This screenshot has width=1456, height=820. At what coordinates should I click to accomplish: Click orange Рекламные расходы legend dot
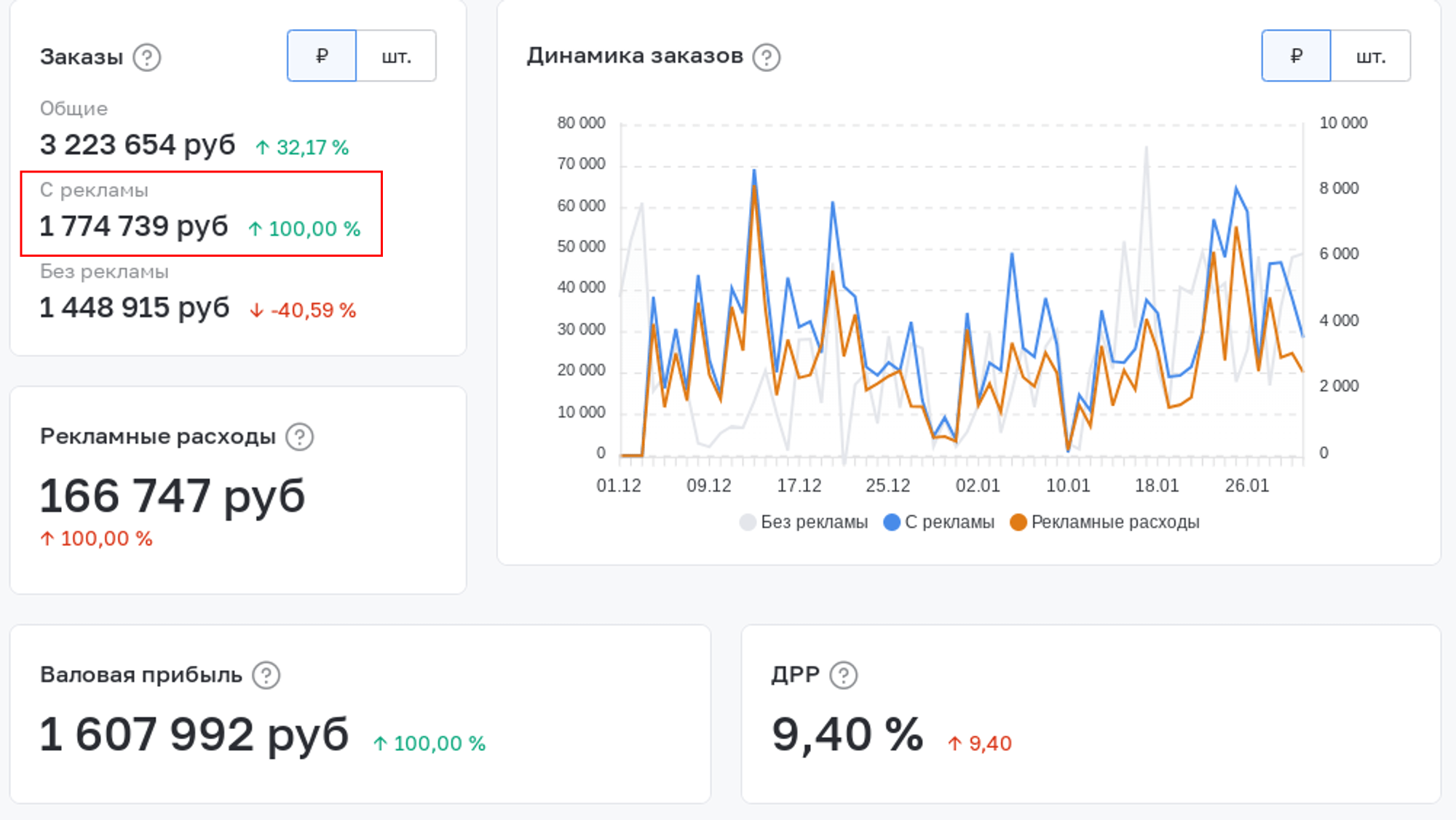1018,522
